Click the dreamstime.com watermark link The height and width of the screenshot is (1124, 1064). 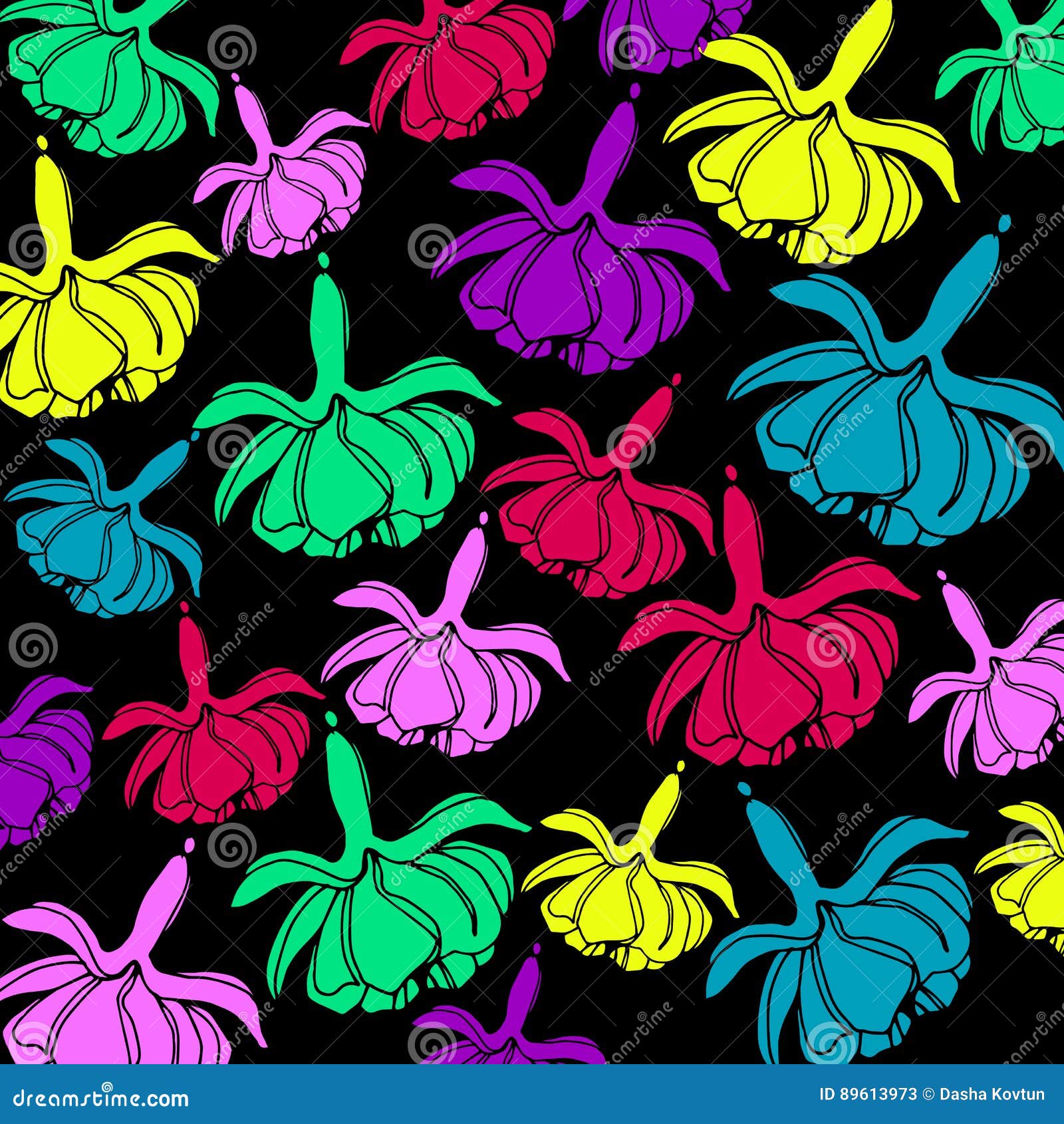(100, 1099)
